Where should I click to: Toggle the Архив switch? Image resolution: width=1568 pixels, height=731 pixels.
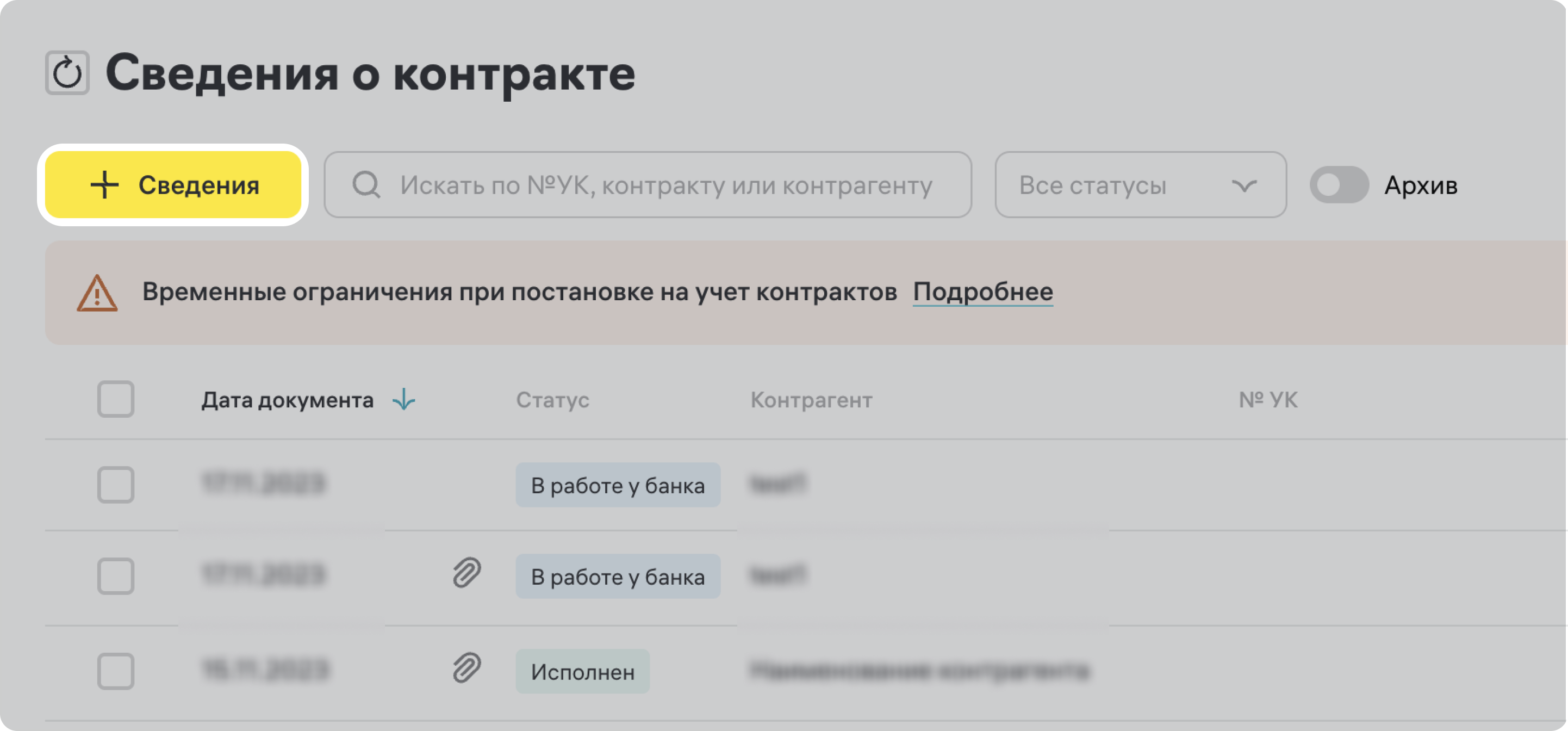(1339, 185)
